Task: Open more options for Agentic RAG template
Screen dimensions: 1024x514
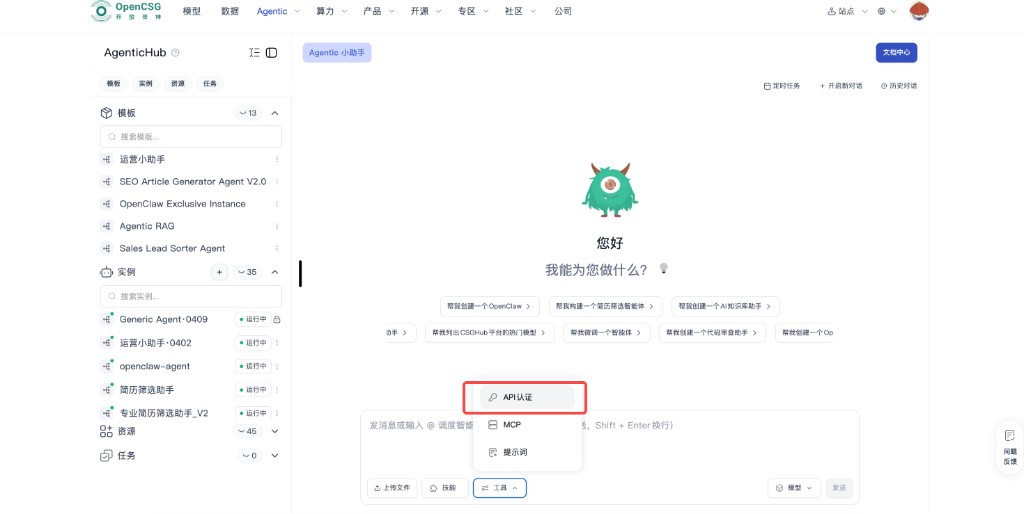Action: coord(277,226)
